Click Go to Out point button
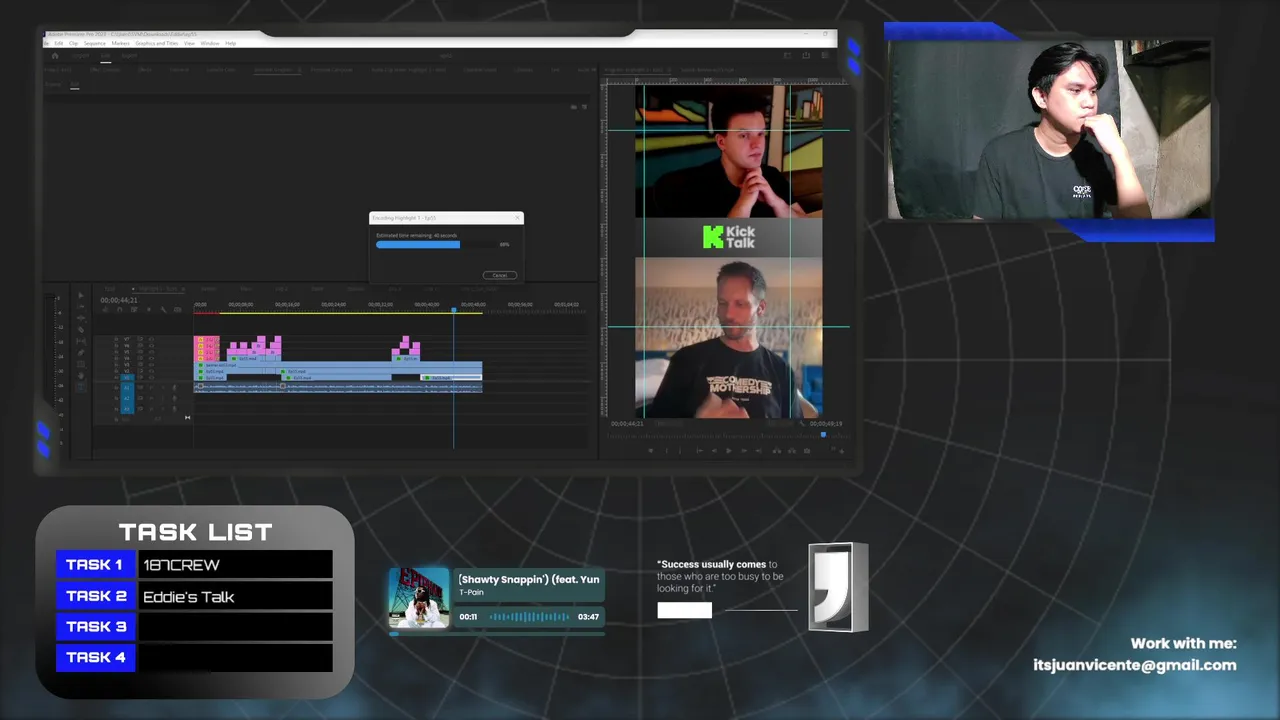The width and height of the screenshot is (1280, 720). 758,451
